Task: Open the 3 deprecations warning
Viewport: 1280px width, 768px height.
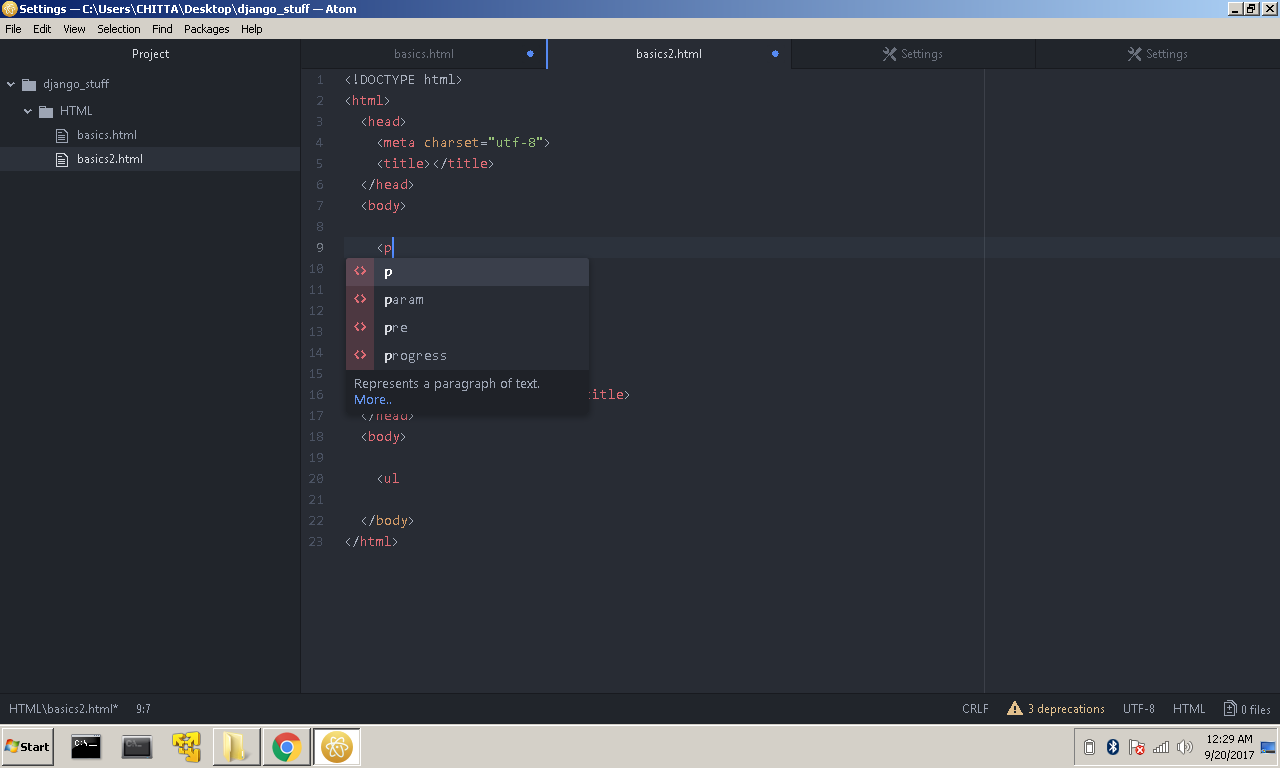Action: [x=1056, y=709]
